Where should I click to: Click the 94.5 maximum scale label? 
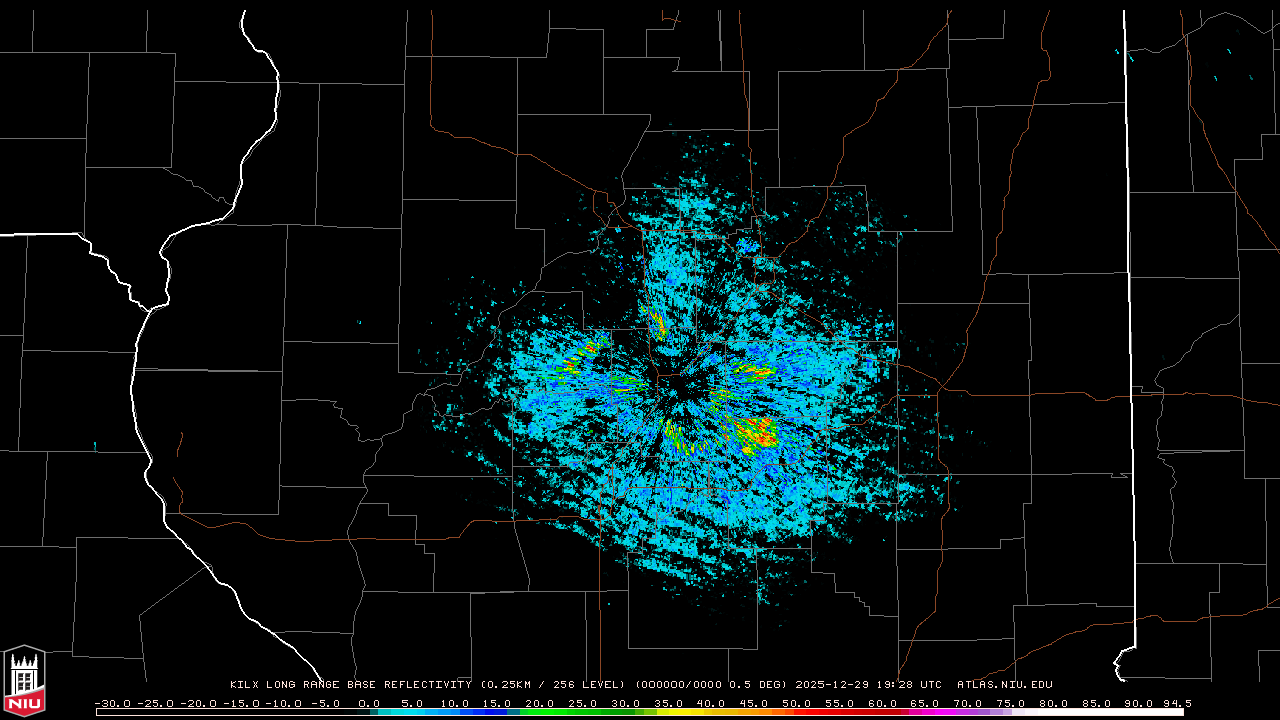click(1176, 703)
